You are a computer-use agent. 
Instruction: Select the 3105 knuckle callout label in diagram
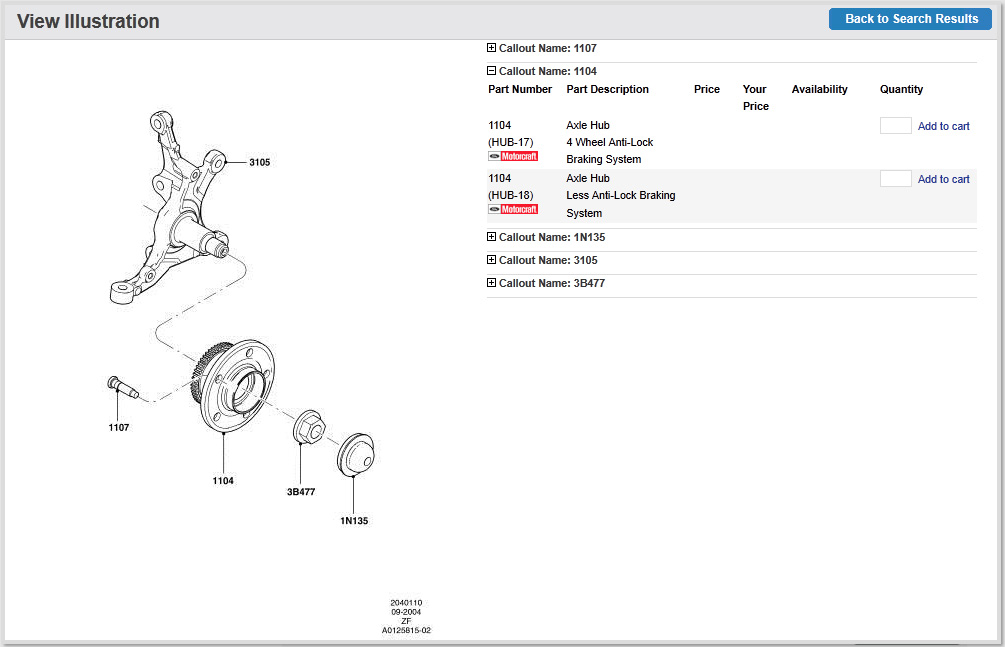[259, 162]
